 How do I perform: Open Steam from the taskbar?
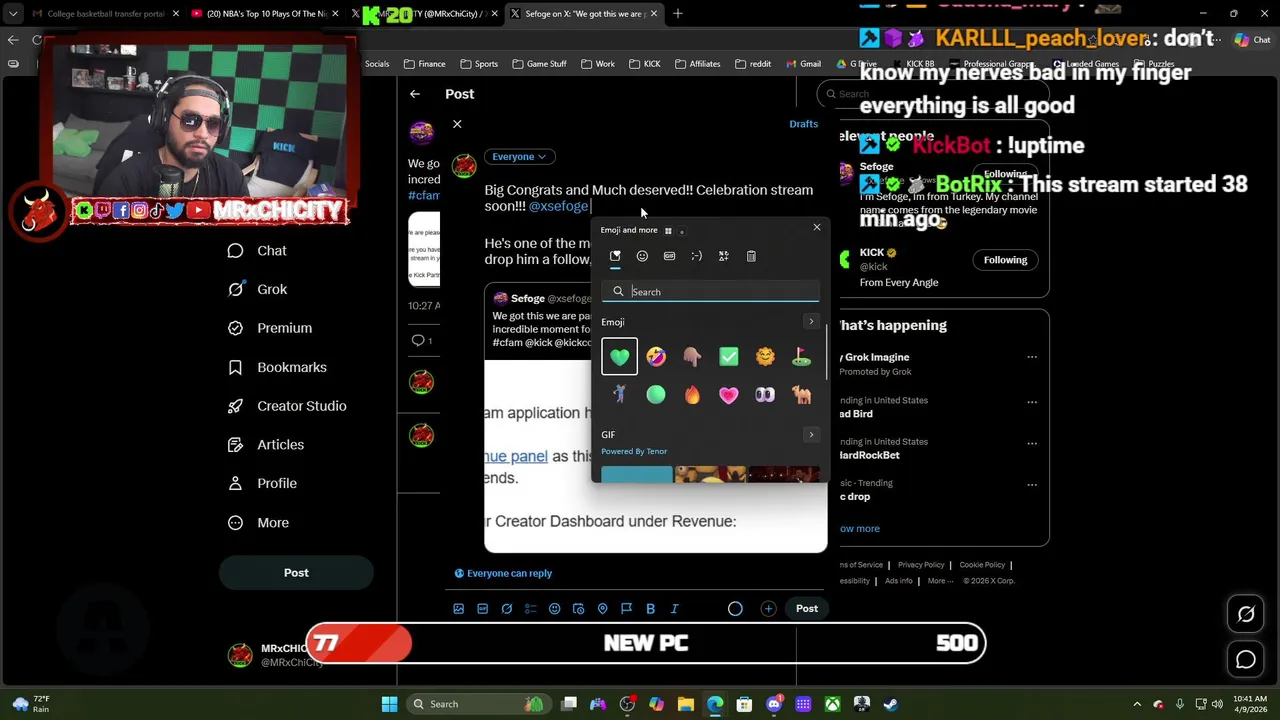tap(890, 704)
